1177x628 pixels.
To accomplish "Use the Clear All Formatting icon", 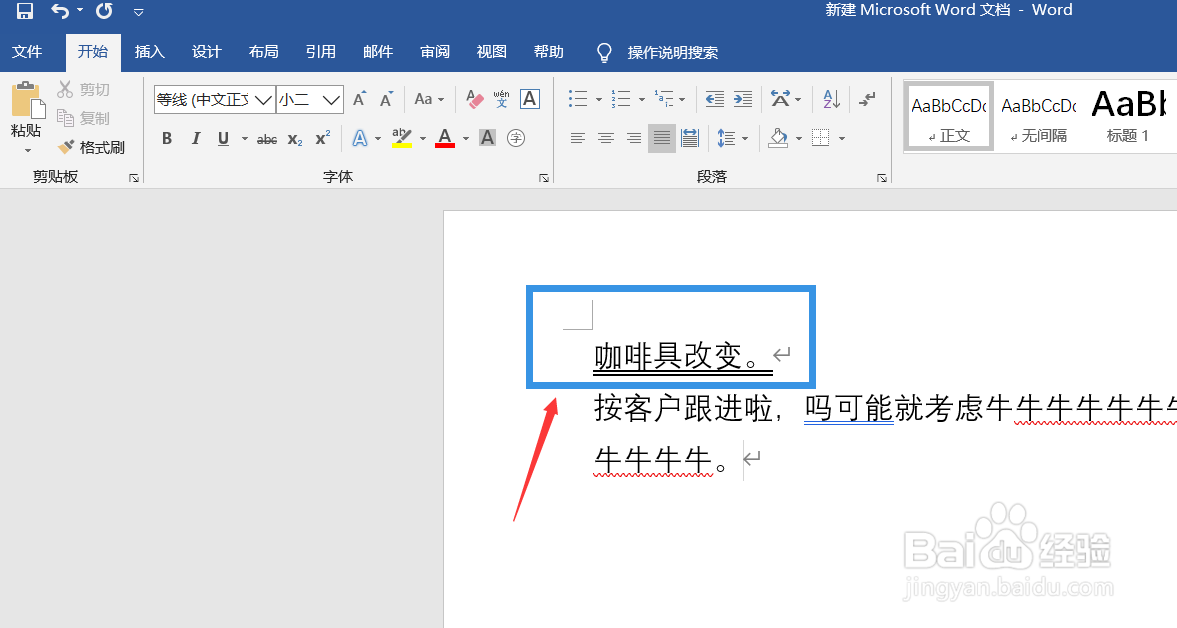I will click(x=473, y=99).
